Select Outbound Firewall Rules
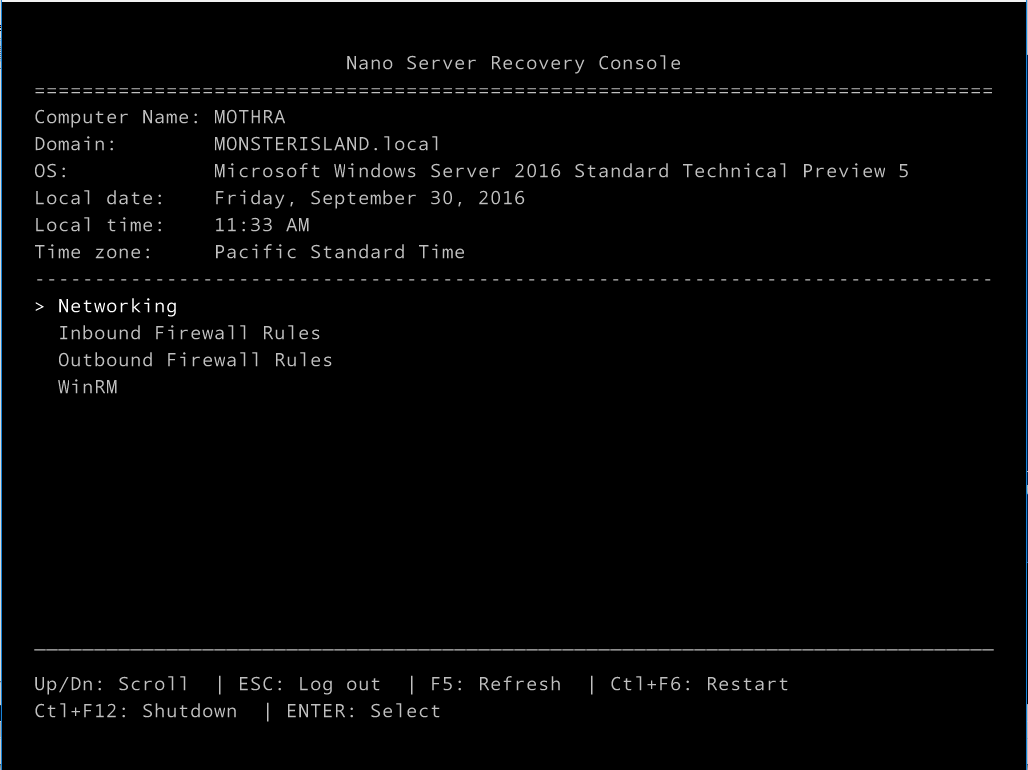 (x=195, y=359)
